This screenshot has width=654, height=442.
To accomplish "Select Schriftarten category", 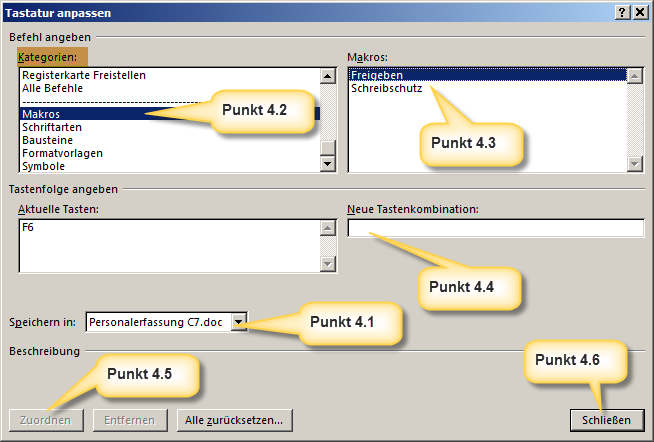I will click(x=52, y=128).
